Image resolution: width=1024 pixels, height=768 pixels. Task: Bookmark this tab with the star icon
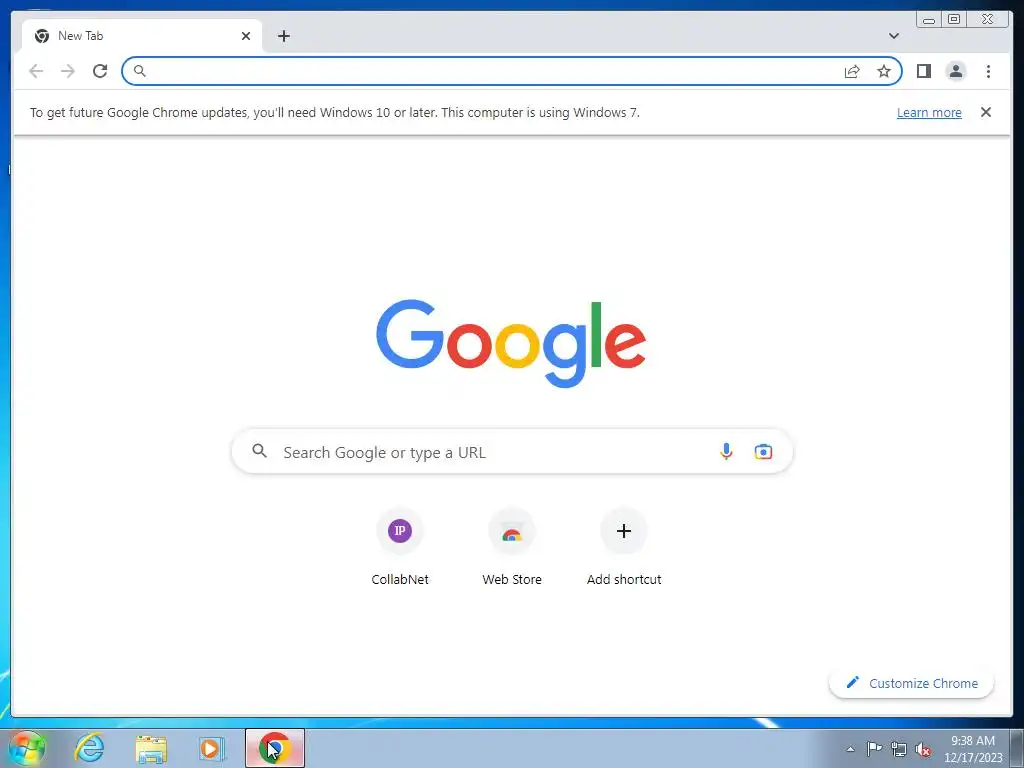(x=884, y=71)
